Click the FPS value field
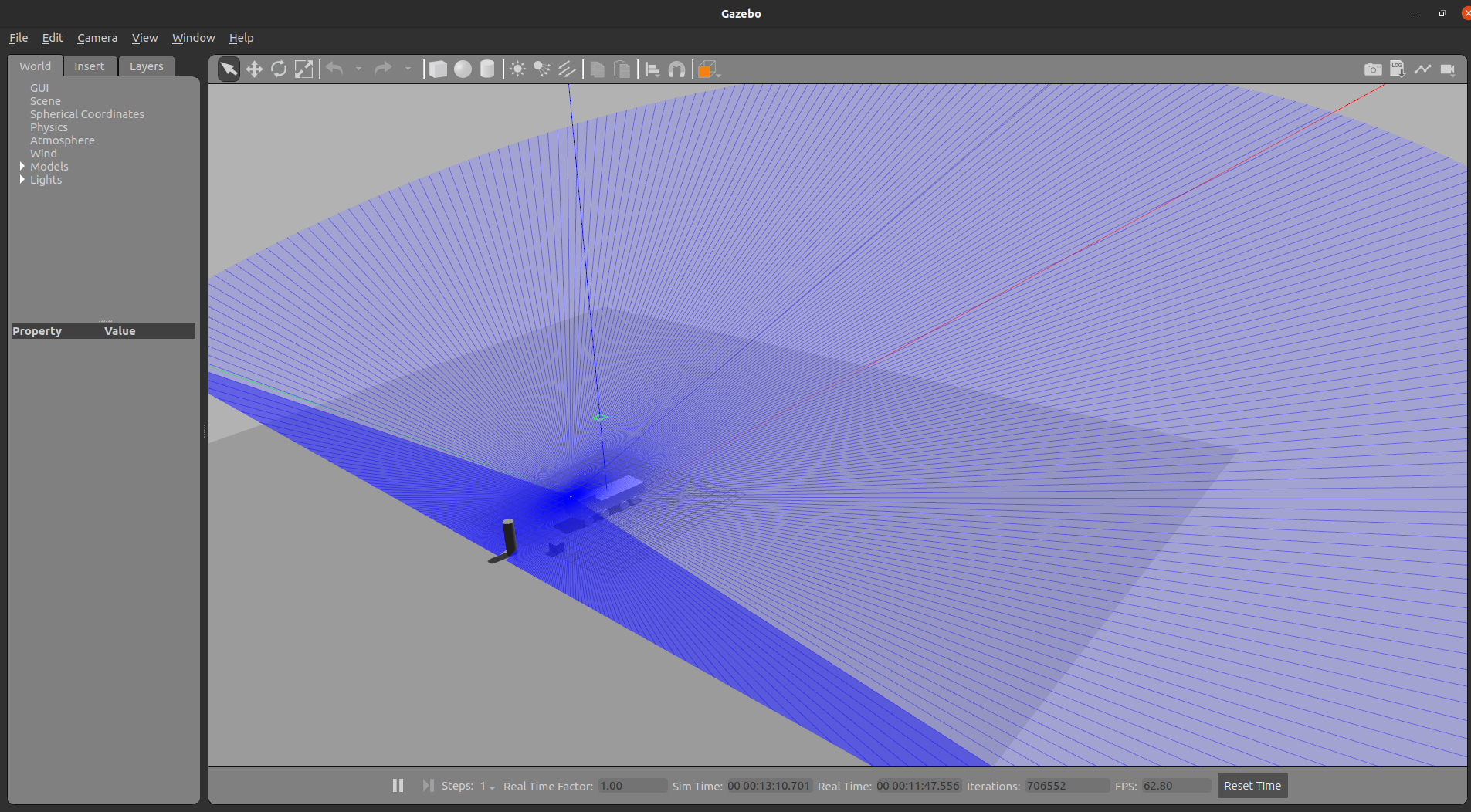1471x812 pixels. 1177,786
